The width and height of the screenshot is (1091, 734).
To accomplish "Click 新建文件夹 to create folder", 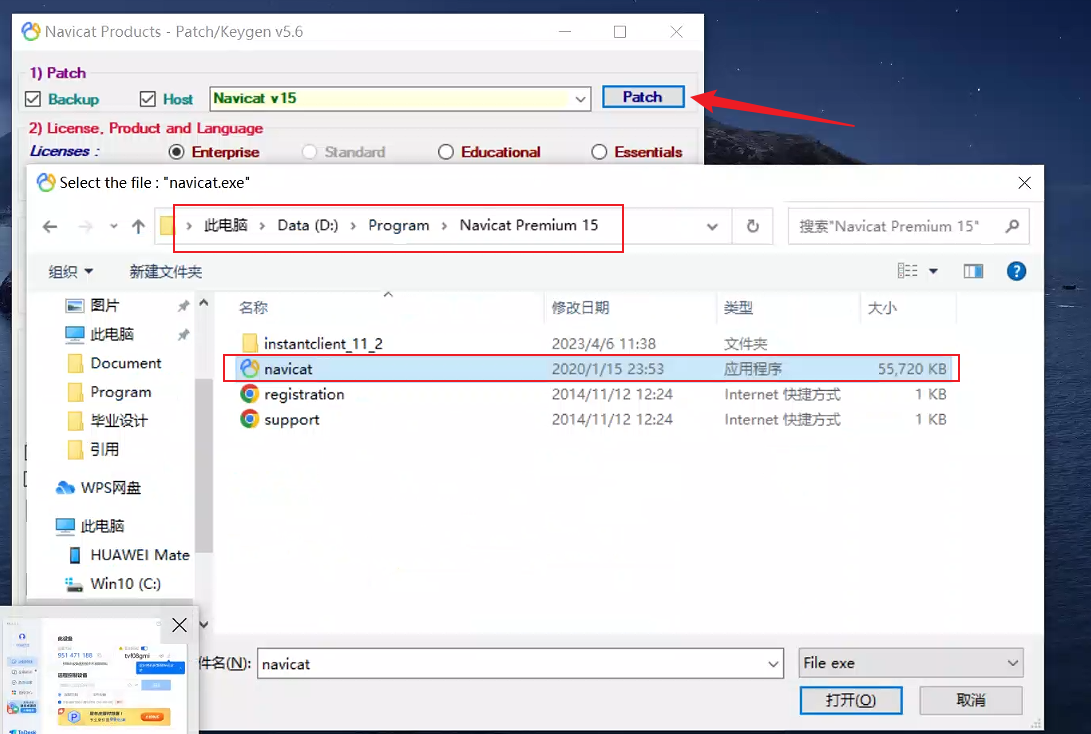I will coord(166,271).
